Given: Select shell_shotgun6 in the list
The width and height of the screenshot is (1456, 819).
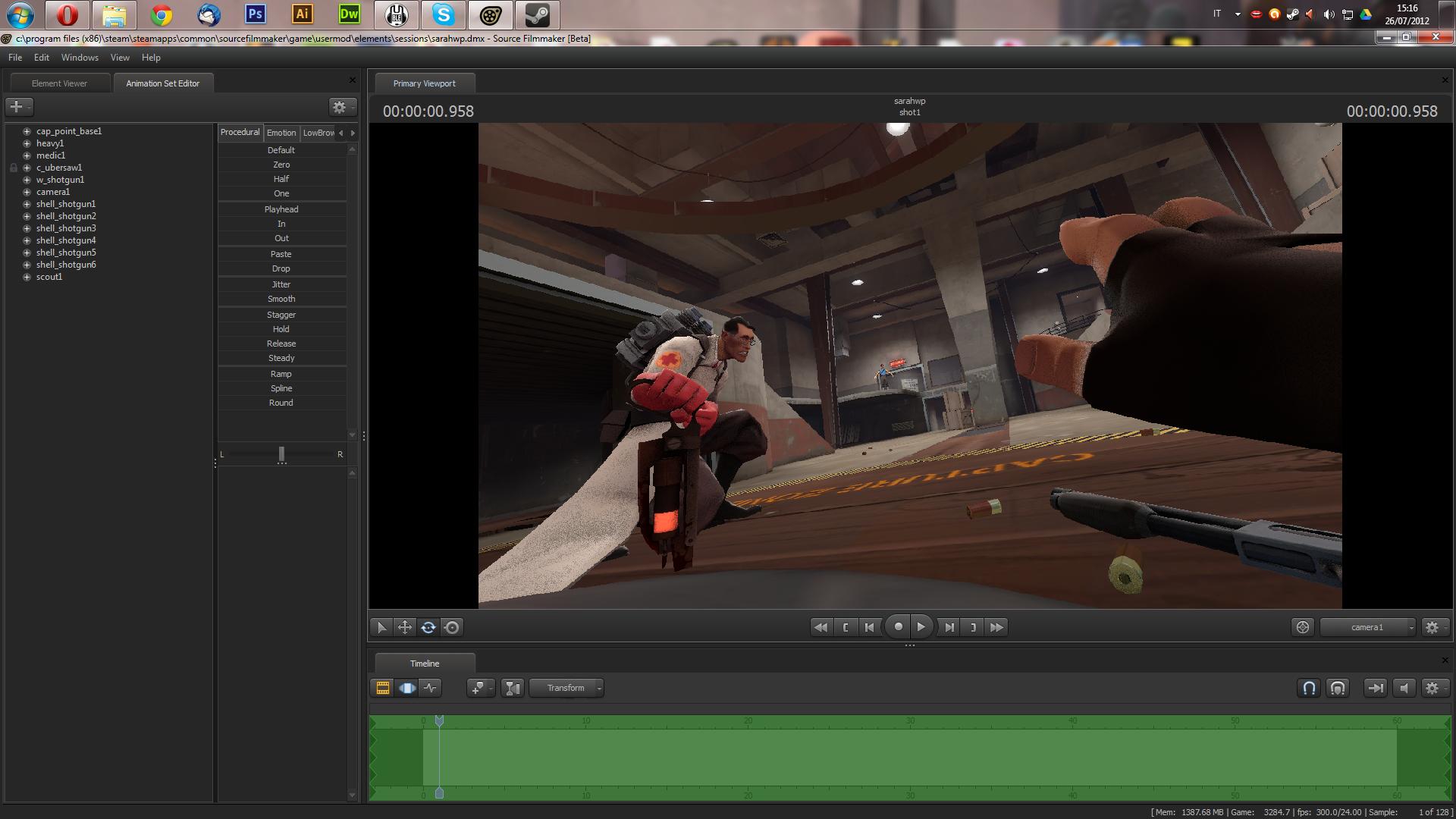Looking at the screenshot, I should point(66,265).
